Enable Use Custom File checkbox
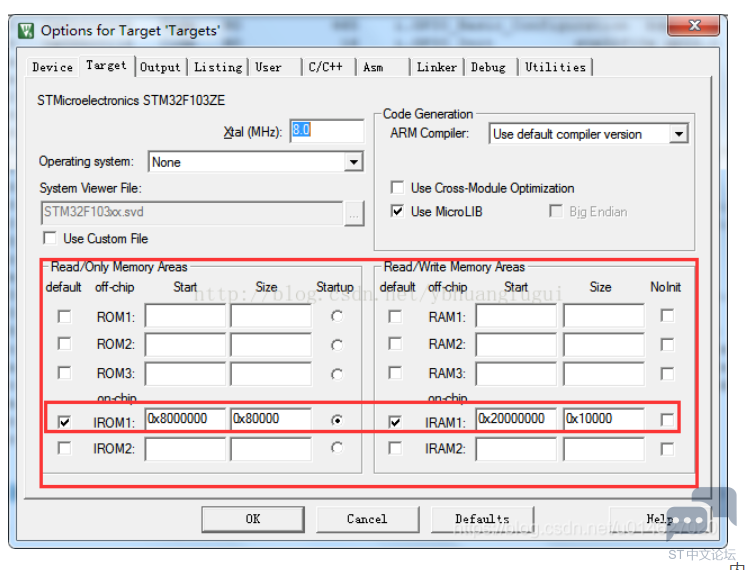This screenshot has height=570, width=745. coord(49,238)
